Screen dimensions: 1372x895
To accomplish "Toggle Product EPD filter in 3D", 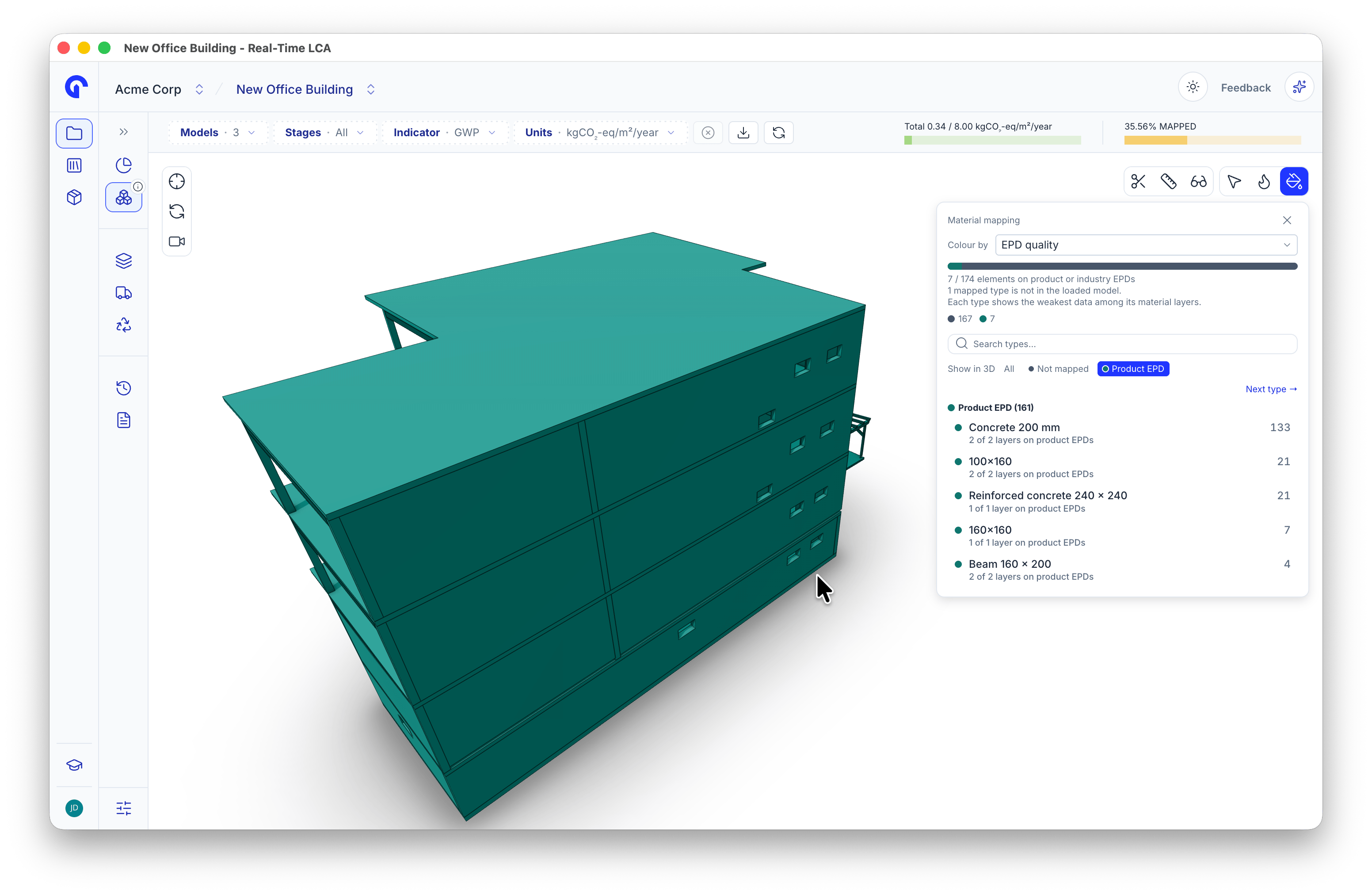I will (1133, 369).
